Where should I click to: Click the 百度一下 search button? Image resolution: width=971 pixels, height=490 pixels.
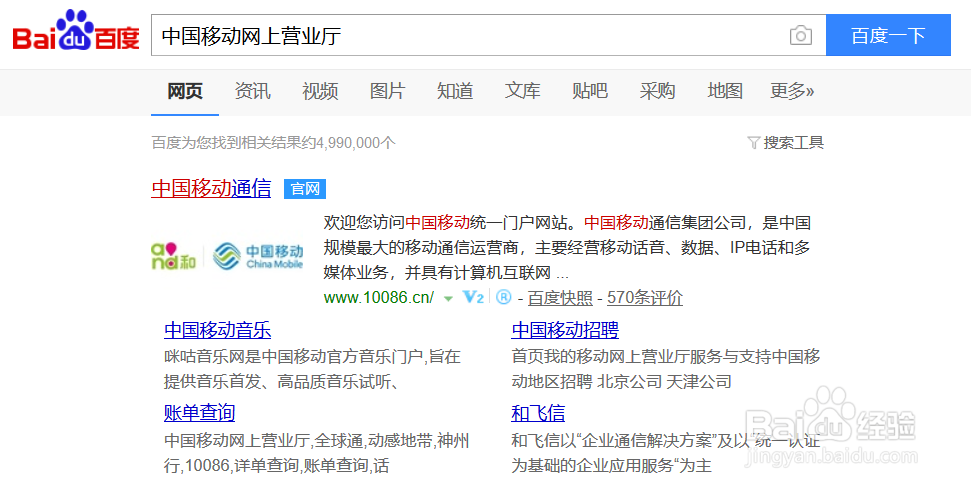tap(888, 35)
